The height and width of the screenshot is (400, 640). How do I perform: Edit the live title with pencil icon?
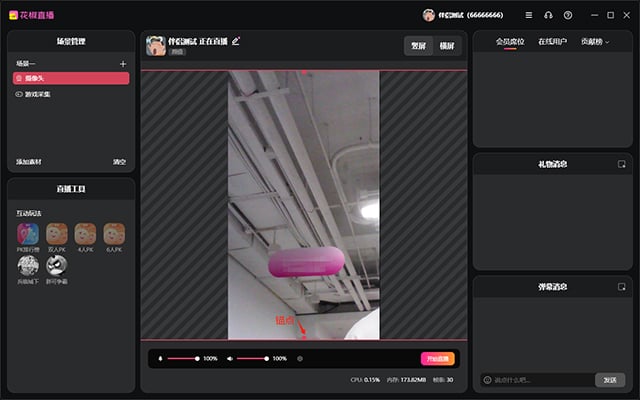[x=236, y=41]
